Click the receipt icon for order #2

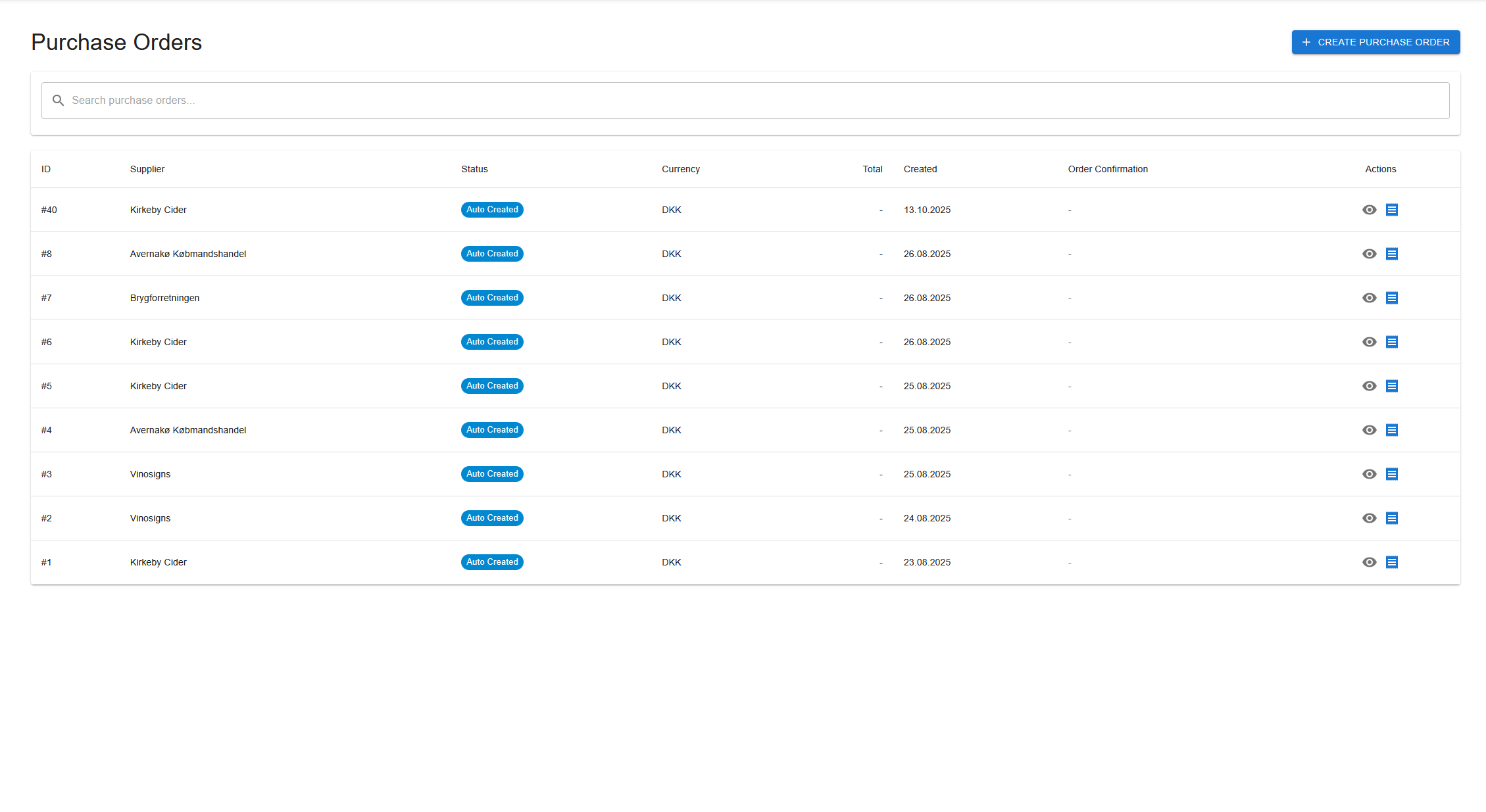point(1392,517)
